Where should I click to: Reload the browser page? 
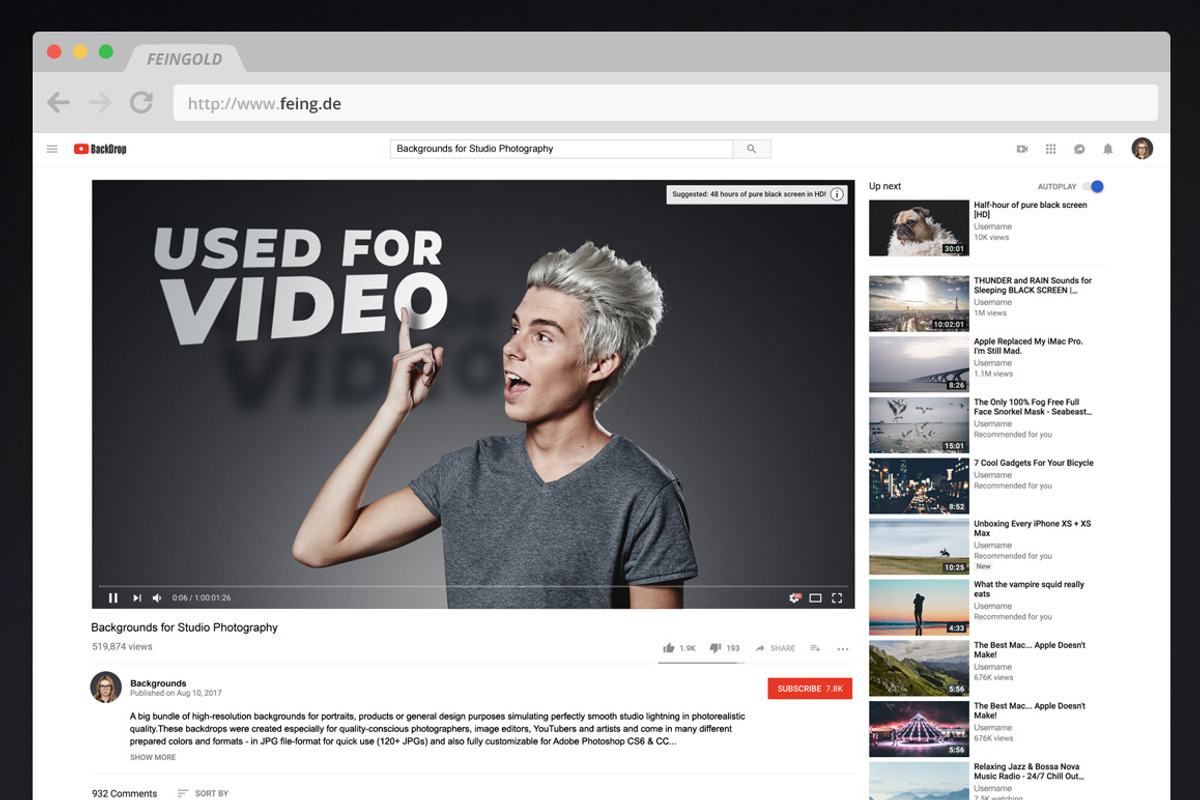141,102
